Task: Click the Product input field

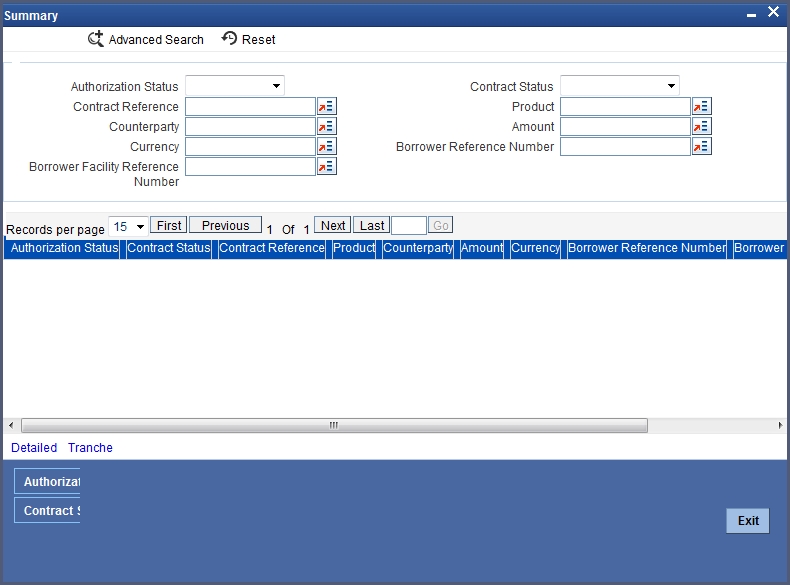Action: coord(625,106)
